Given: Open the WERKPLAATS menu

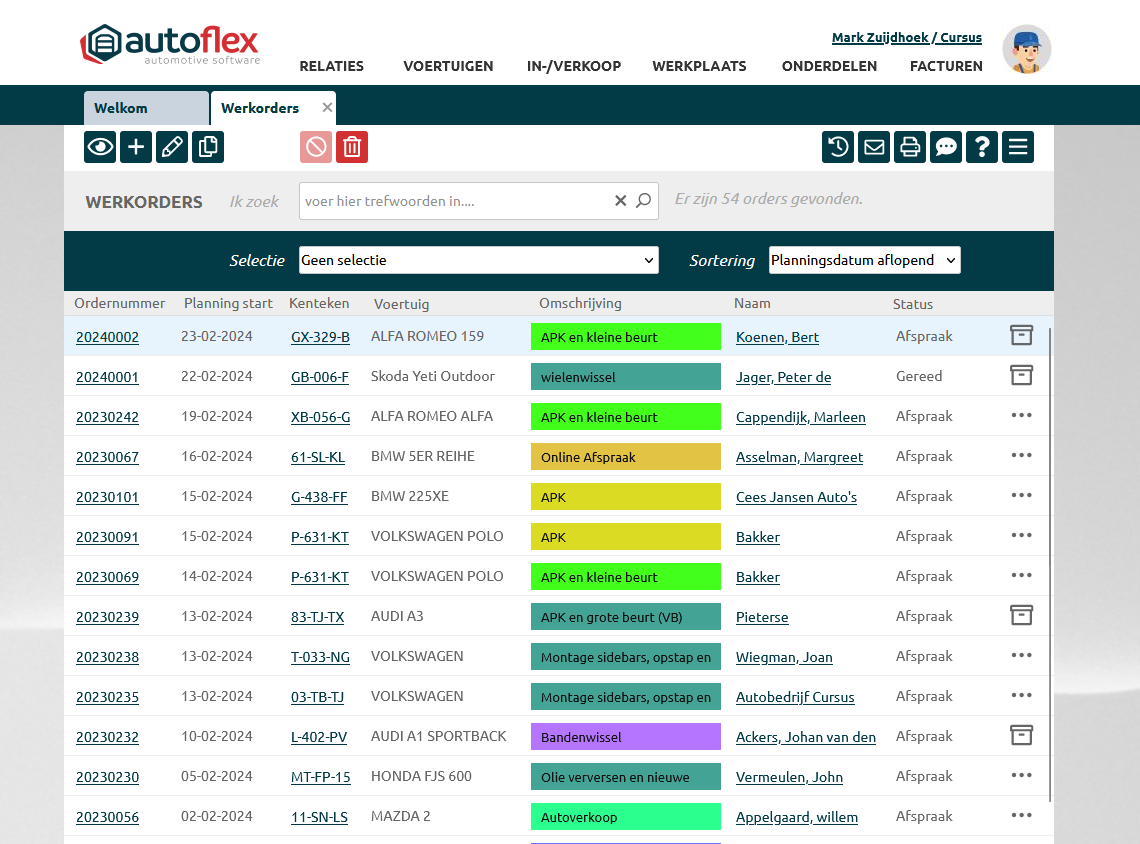Looking at the screenshot, I should [x=699, y=66].
